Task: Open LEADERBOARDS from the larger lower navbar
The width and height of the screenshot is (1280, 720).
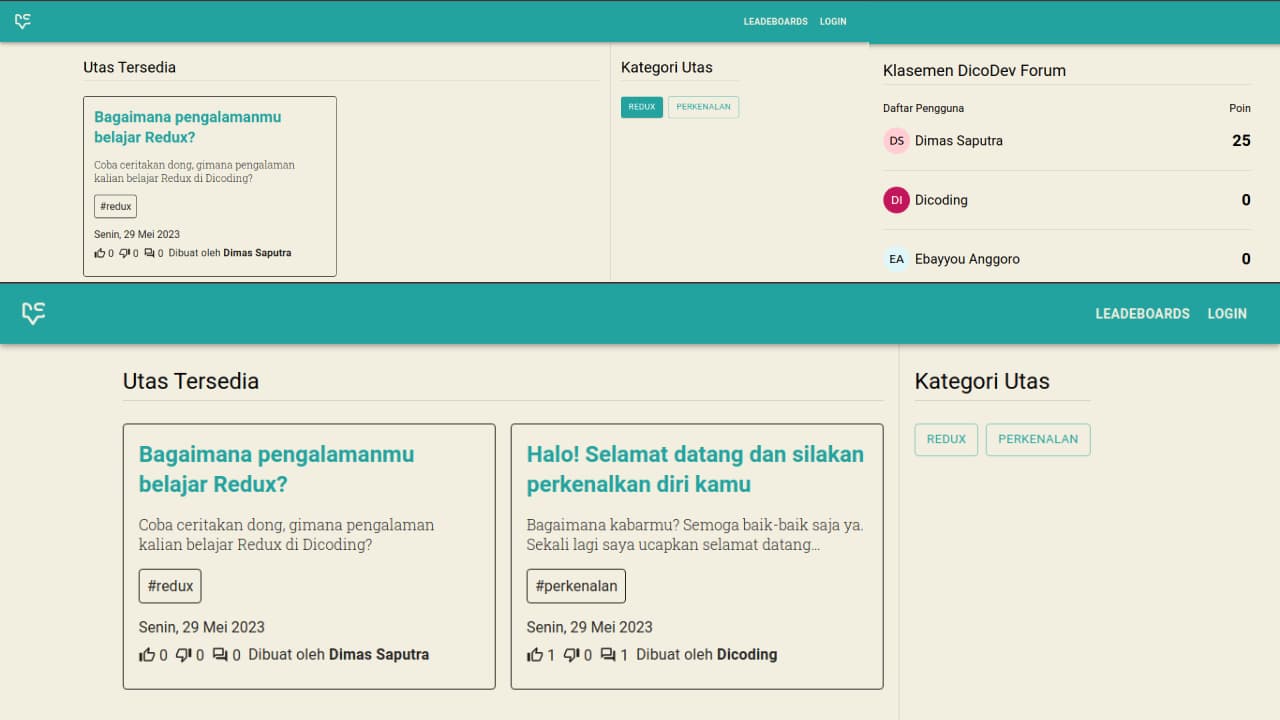Action: [x=1142, y=314]
